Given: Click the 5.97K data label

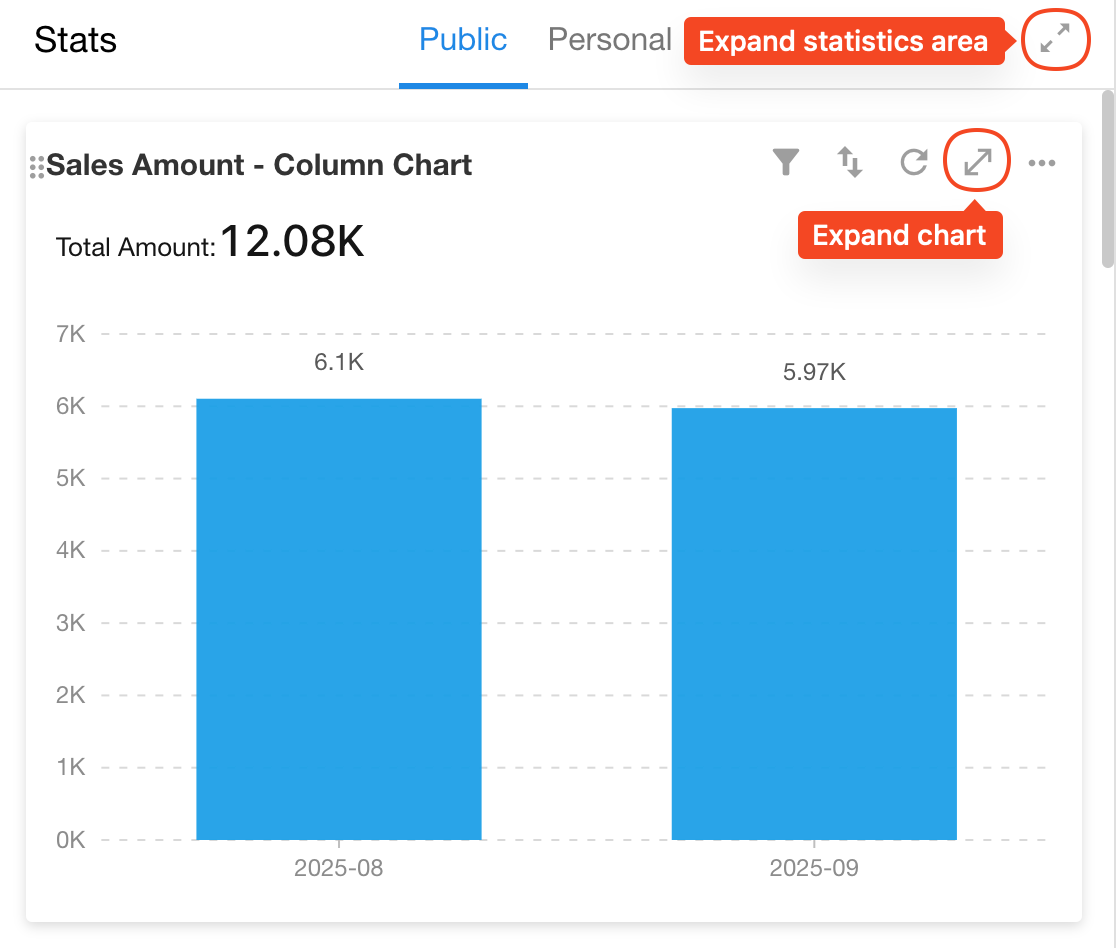Looking at the screenshot, I should coord(814,372).
